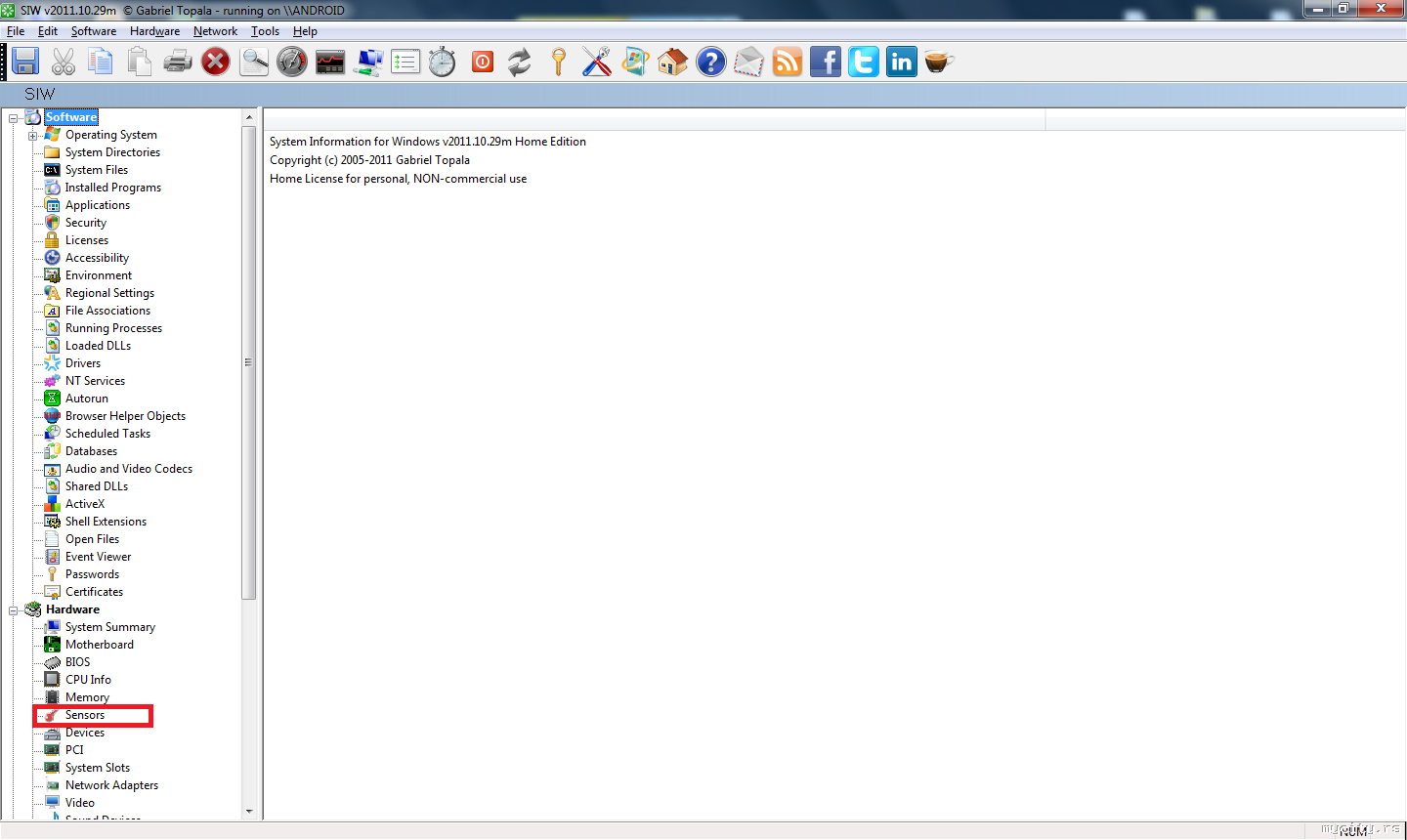Expand the Operating System tree node
The image size is (1407, 840).
click(x=32, y=136)
